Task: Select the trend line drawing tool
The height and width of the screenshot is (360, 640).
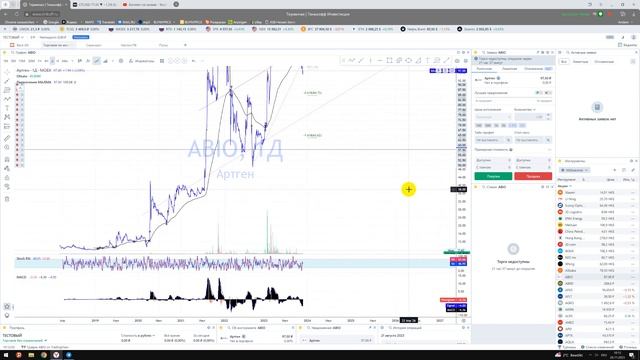Action: (7, 81)
